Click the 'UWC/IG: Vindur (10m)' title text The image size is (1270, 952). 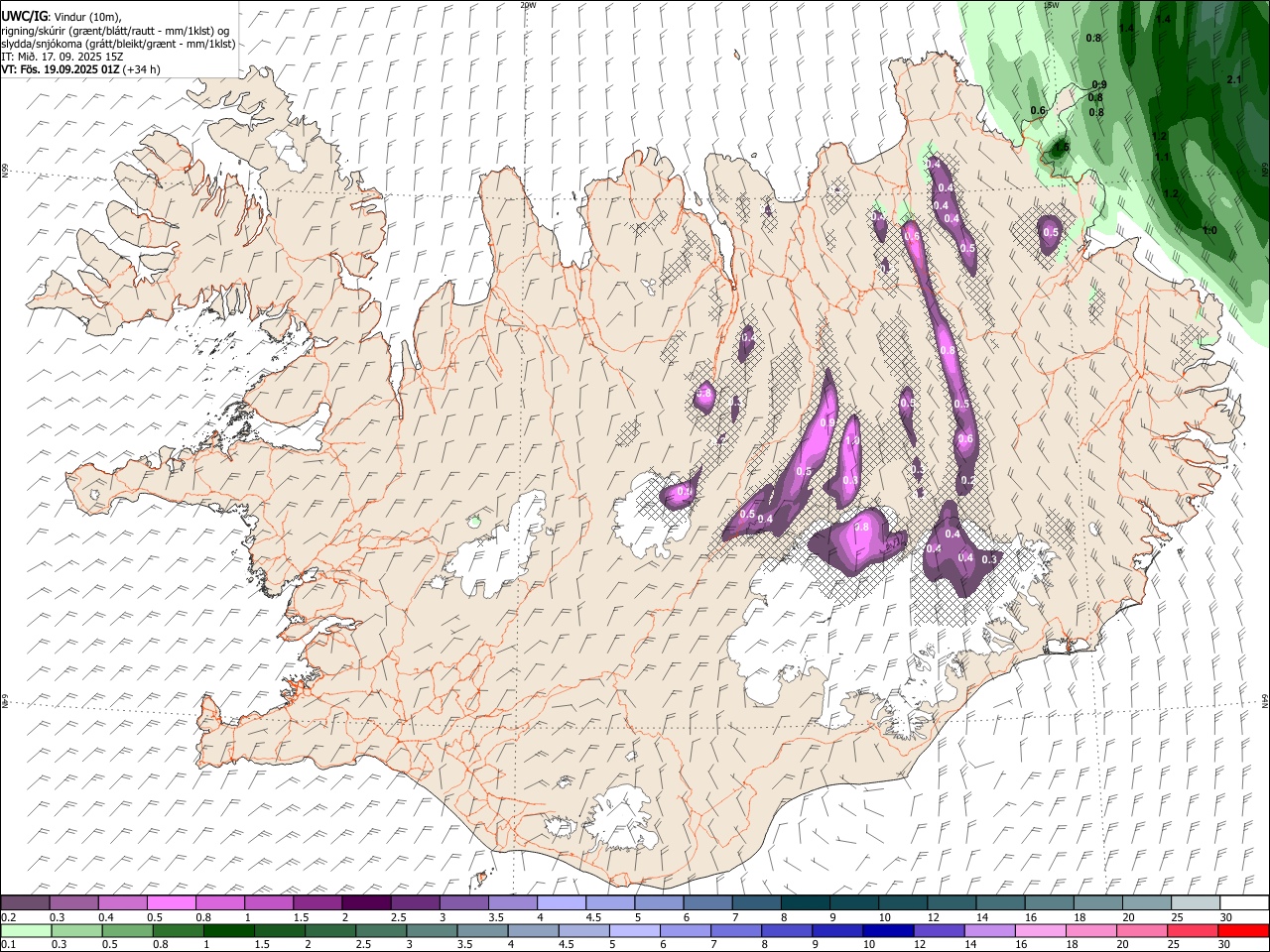62,17
